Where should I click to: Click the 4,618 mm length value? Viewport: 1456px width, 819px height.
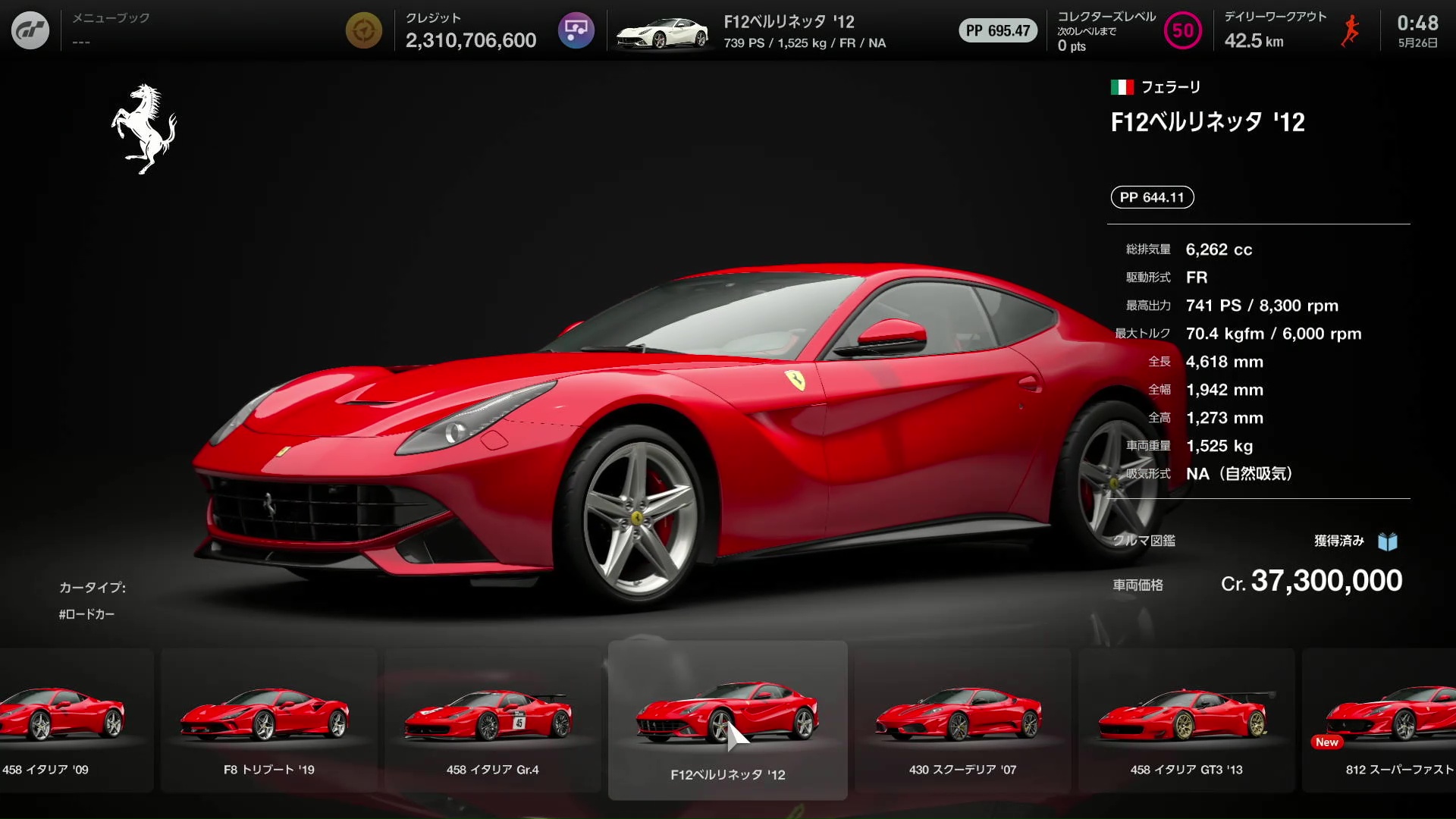(x=1225, y=362)
